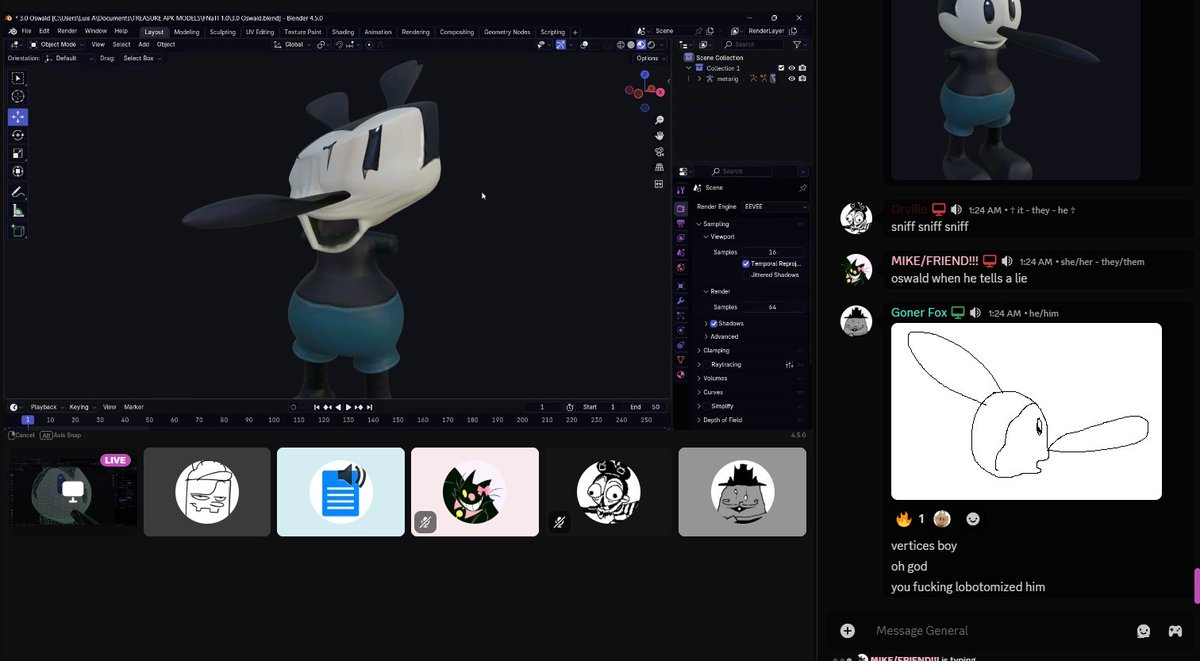Select the Select Box tool in Blender toolbar
The image size is (1200, 661).
click(x=18, y=78)
